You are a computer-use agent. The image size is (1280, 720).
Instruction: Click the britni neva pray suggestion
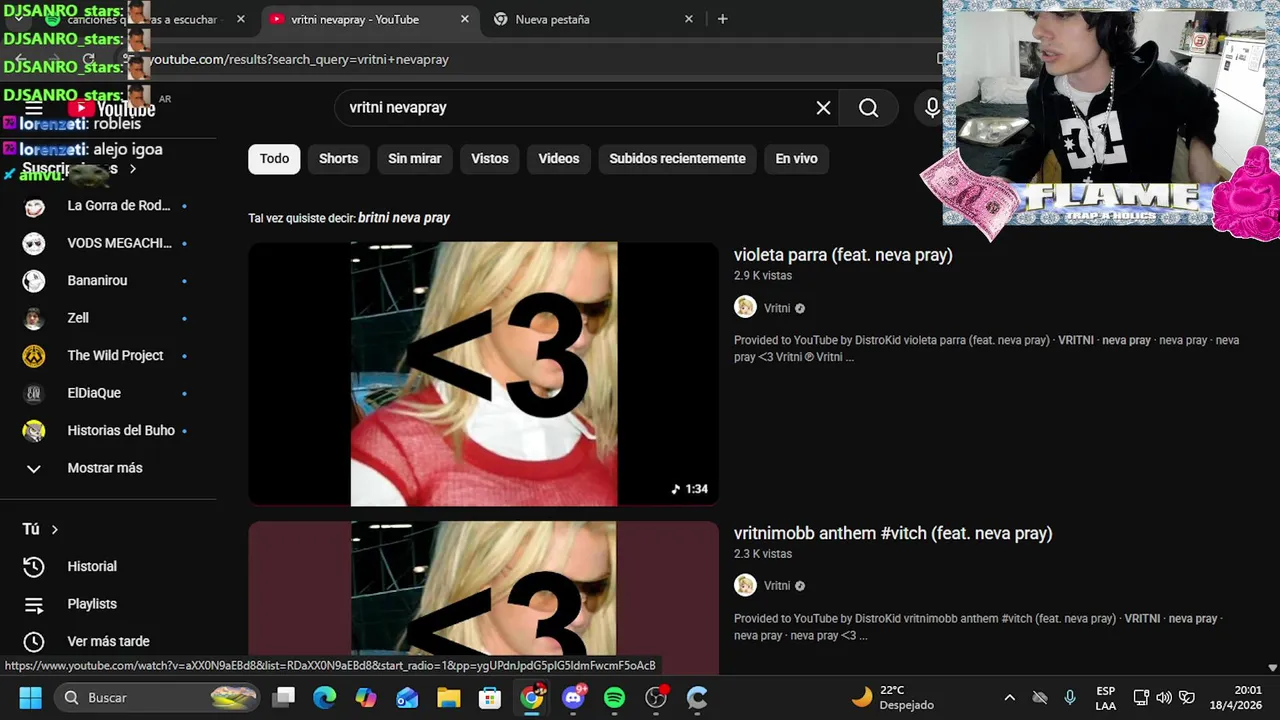(x=404, y=218)
